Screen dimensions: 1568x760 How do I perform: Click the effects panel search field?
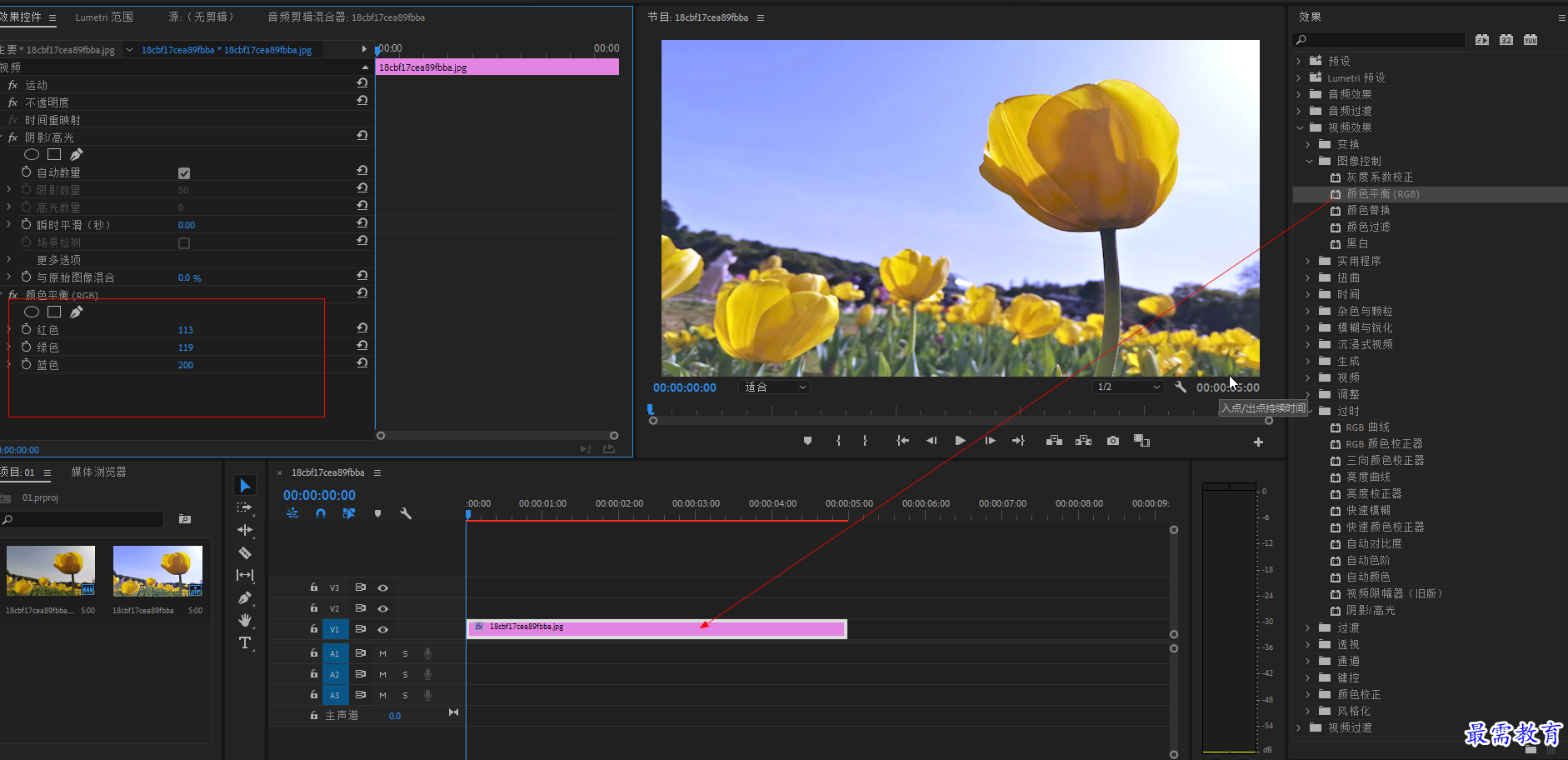[x=1379, y=40]
